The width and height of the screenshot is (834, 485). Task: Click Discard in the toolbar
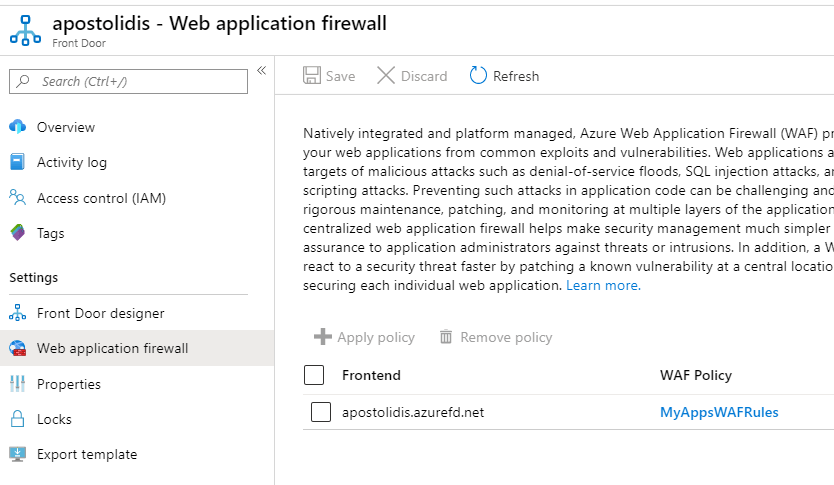(x=412, y=76)
